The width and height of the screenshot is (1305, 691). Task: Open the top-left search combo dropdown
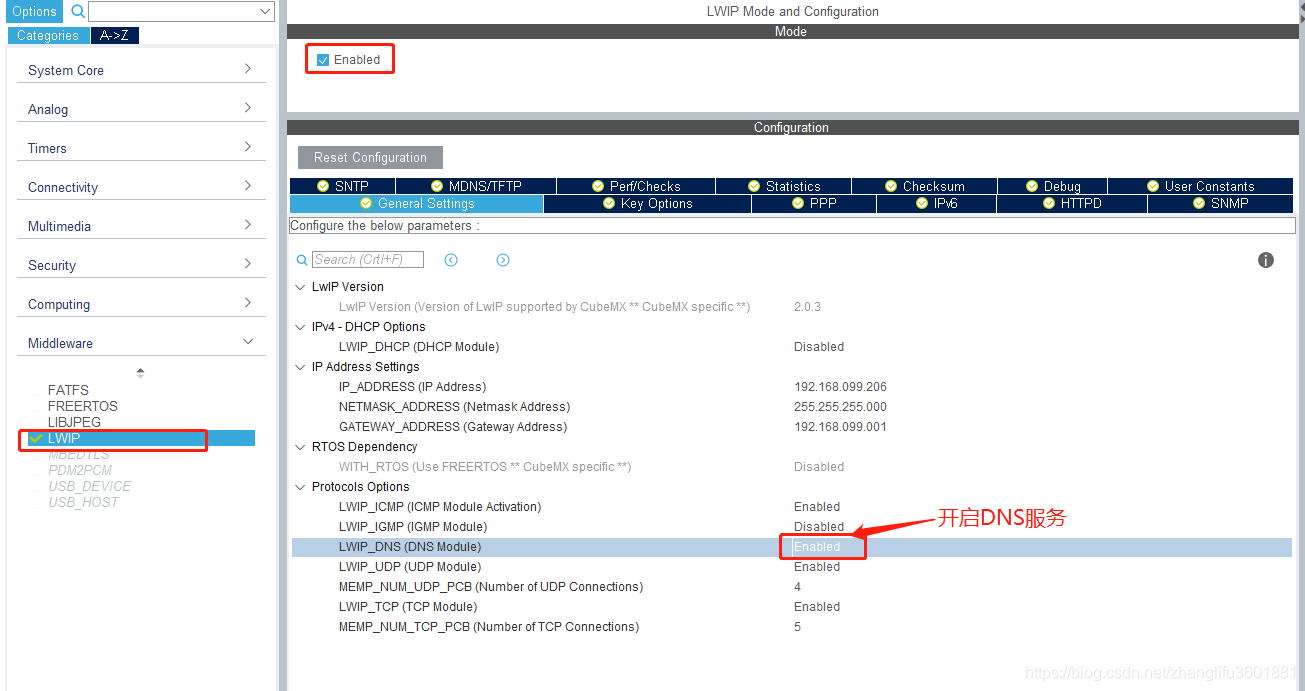click(265, 11)
